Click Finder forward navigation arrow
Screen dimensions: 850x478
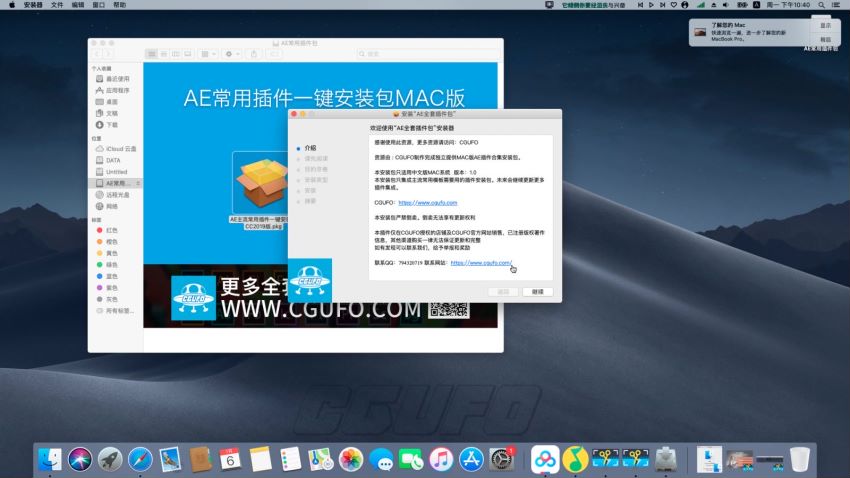[x=108, y=54]
